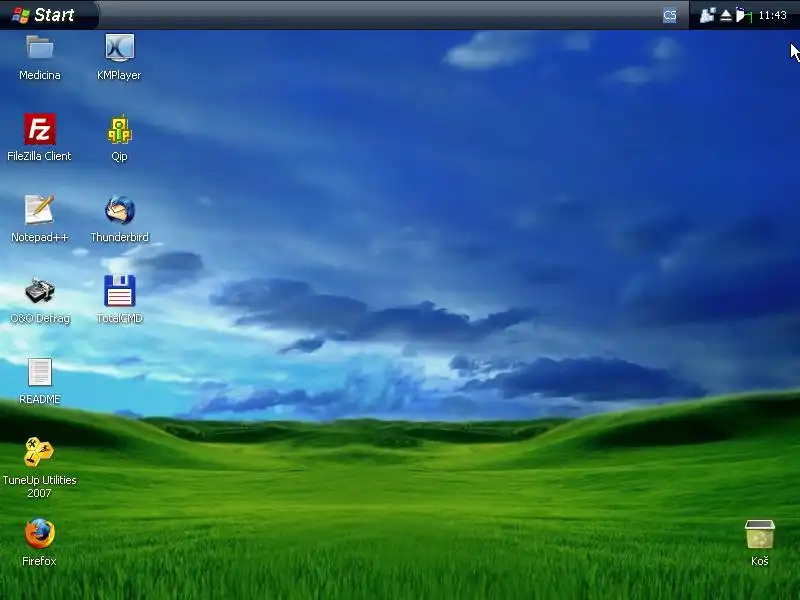Select the Firefox browser shortcut

click(x=40, y=534)
